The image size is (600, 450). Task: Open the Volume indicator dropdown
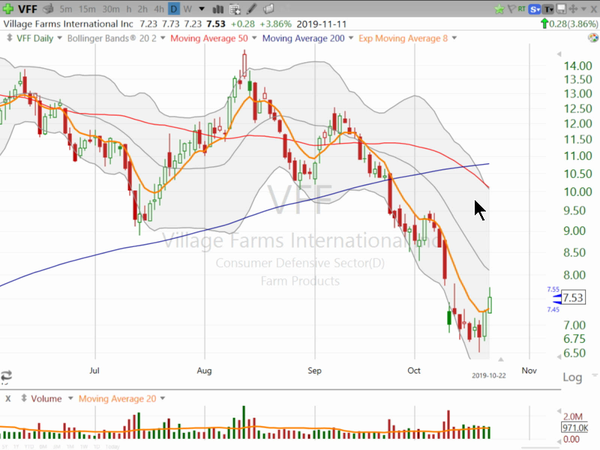pos(70,399)
